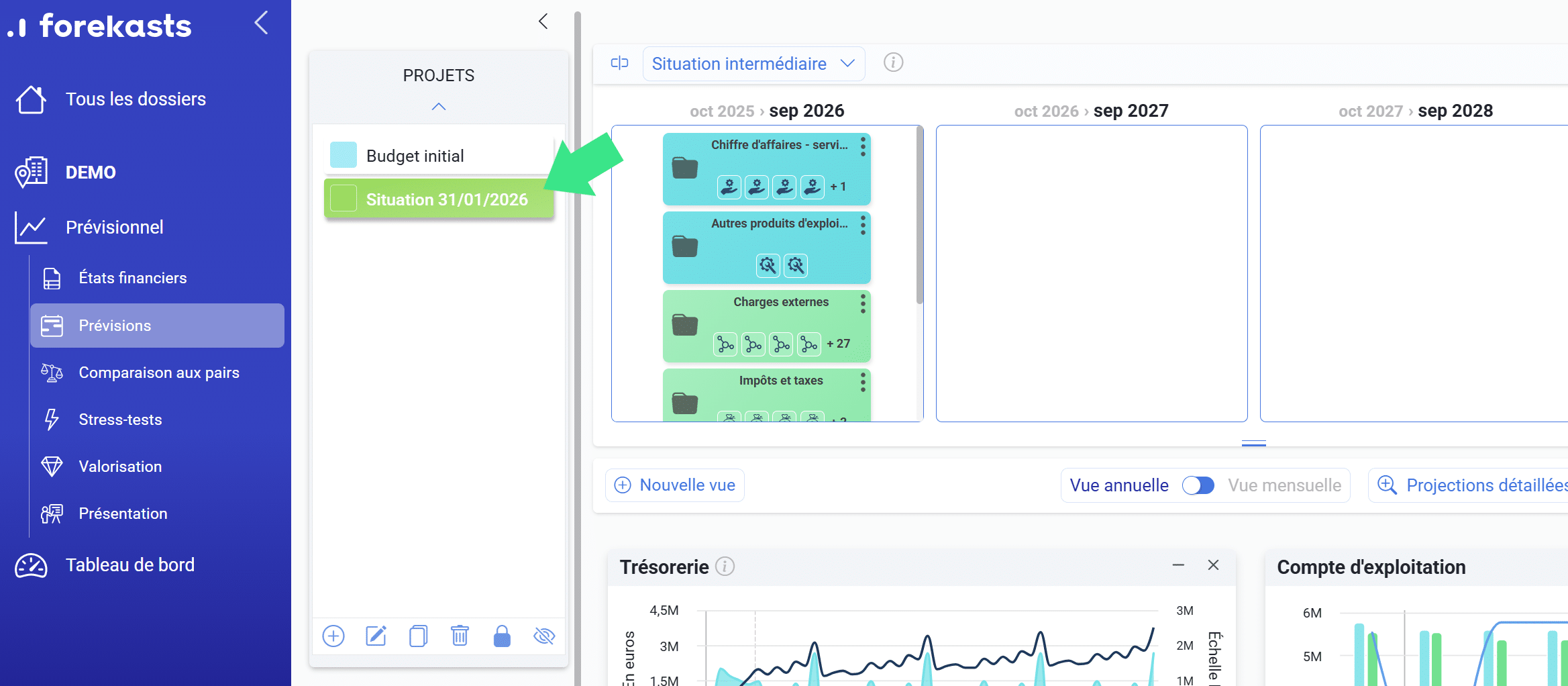Click the split compare icon in header

coord(619,63)
